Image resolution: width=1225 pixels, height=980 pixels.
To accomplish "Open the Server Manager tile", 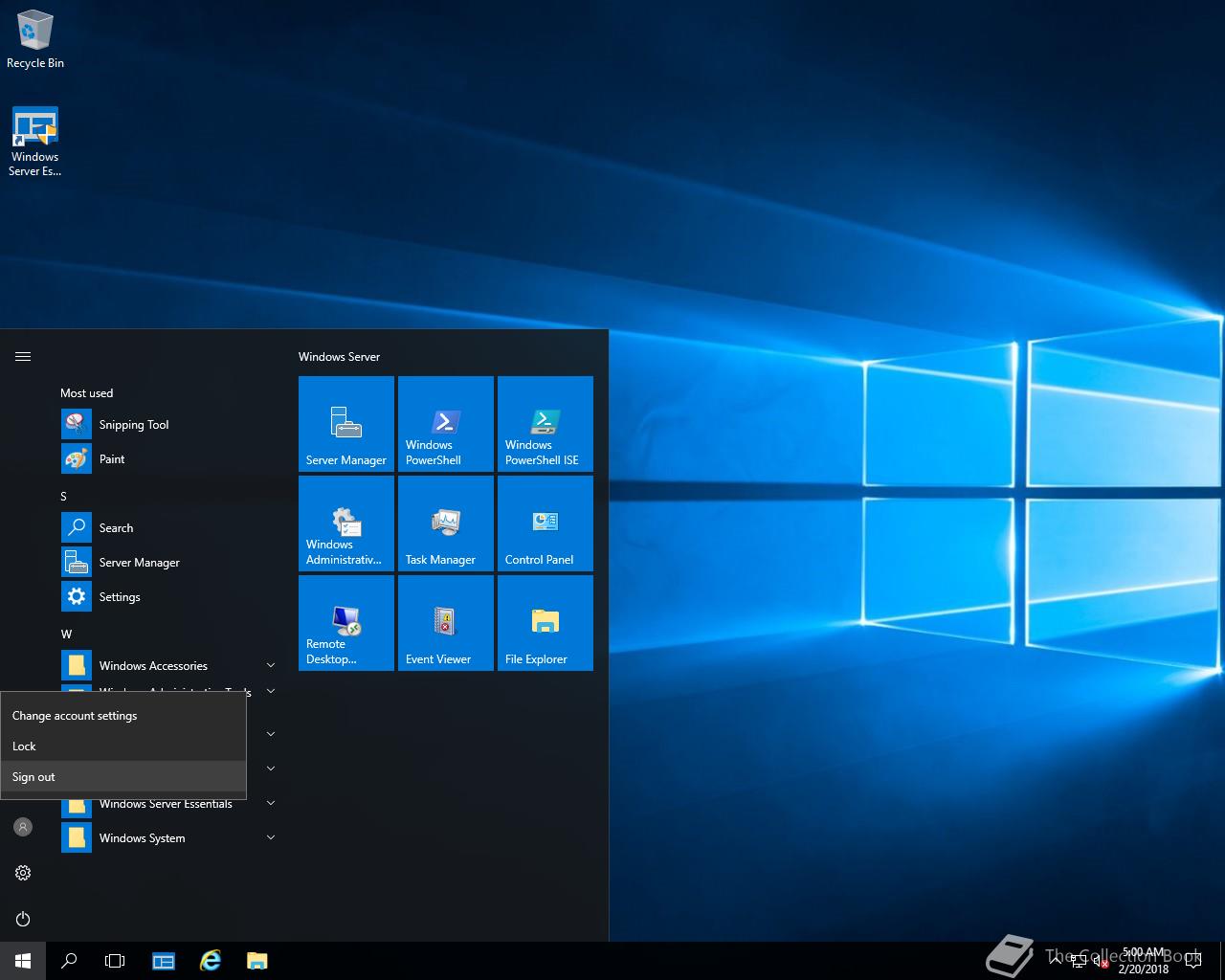I will [346, 424].
